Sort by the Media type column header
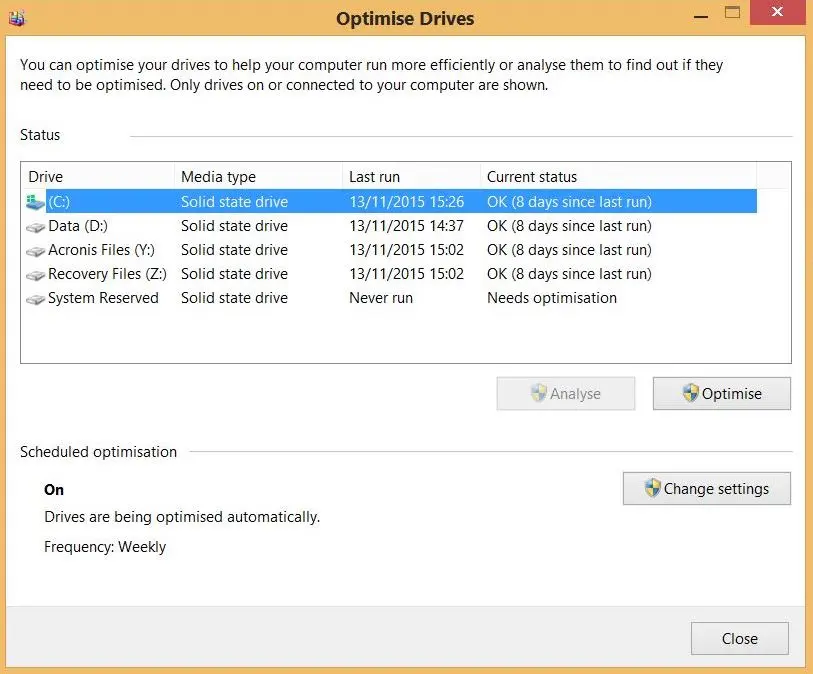The height and width of the screenshot is (674, 813). tap(258, 177)
